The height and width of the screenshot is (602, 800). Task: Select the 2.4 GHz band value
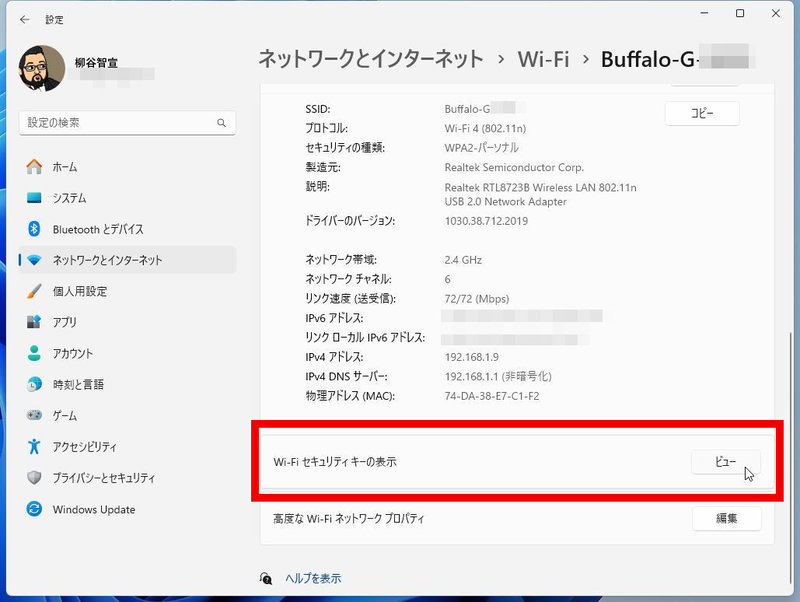[463, 260]
